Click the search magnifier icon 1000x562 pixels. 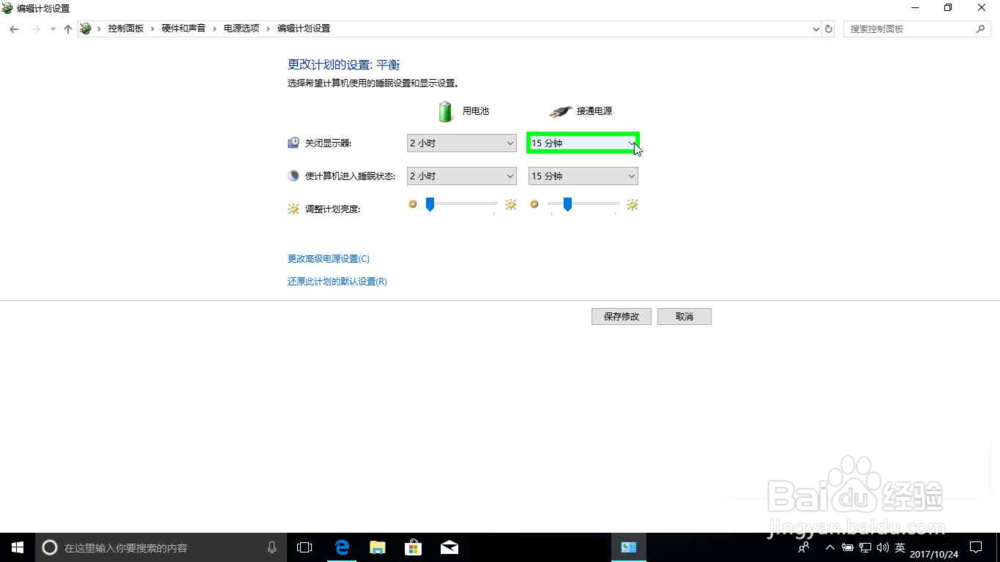coord(980,29)
